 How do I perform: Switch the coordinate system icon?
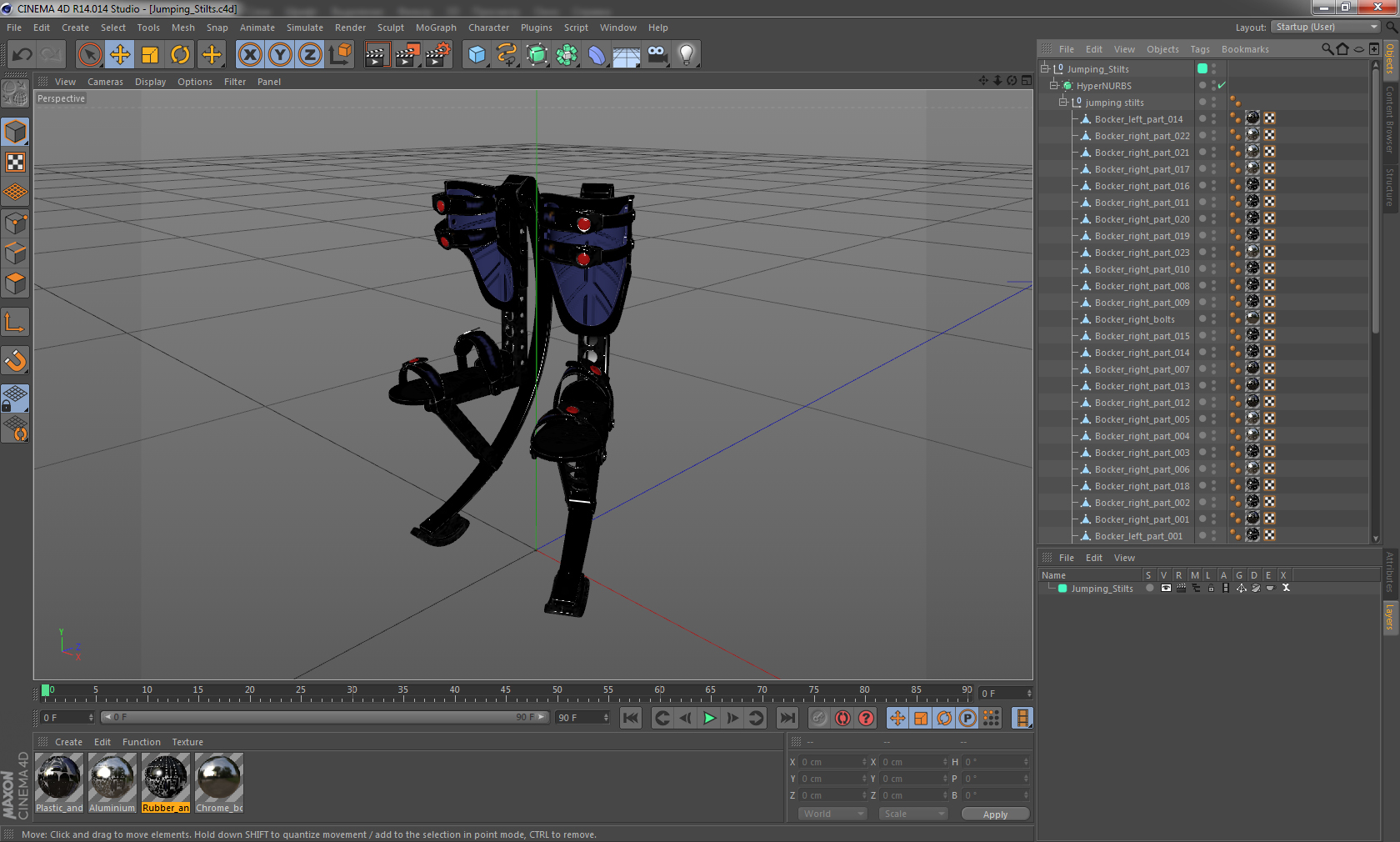pos(340,55)
